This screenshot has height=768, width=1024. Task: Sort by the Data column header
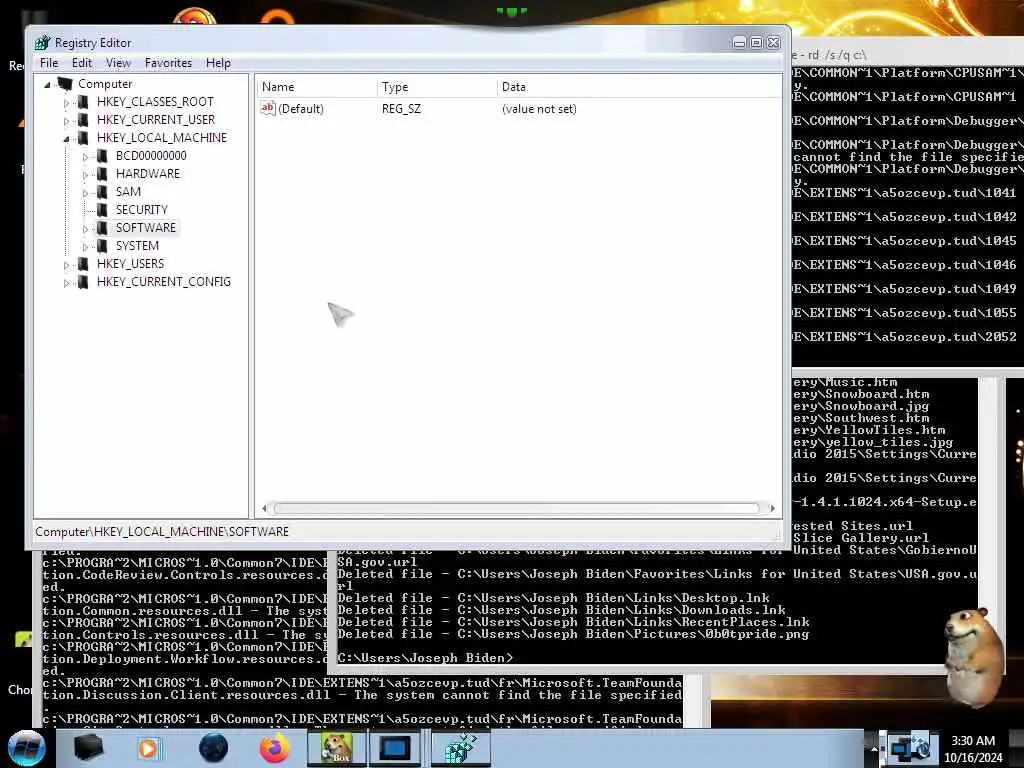coord(639,87)
